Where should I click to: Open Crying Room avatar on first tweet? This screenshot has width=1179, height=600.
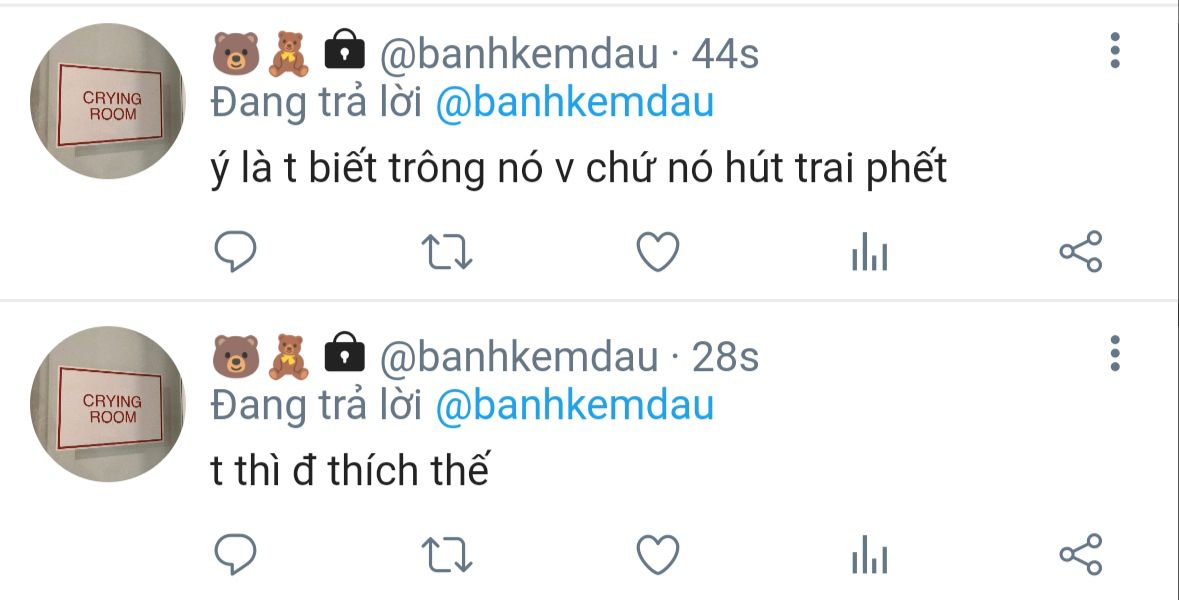point(107,101)
